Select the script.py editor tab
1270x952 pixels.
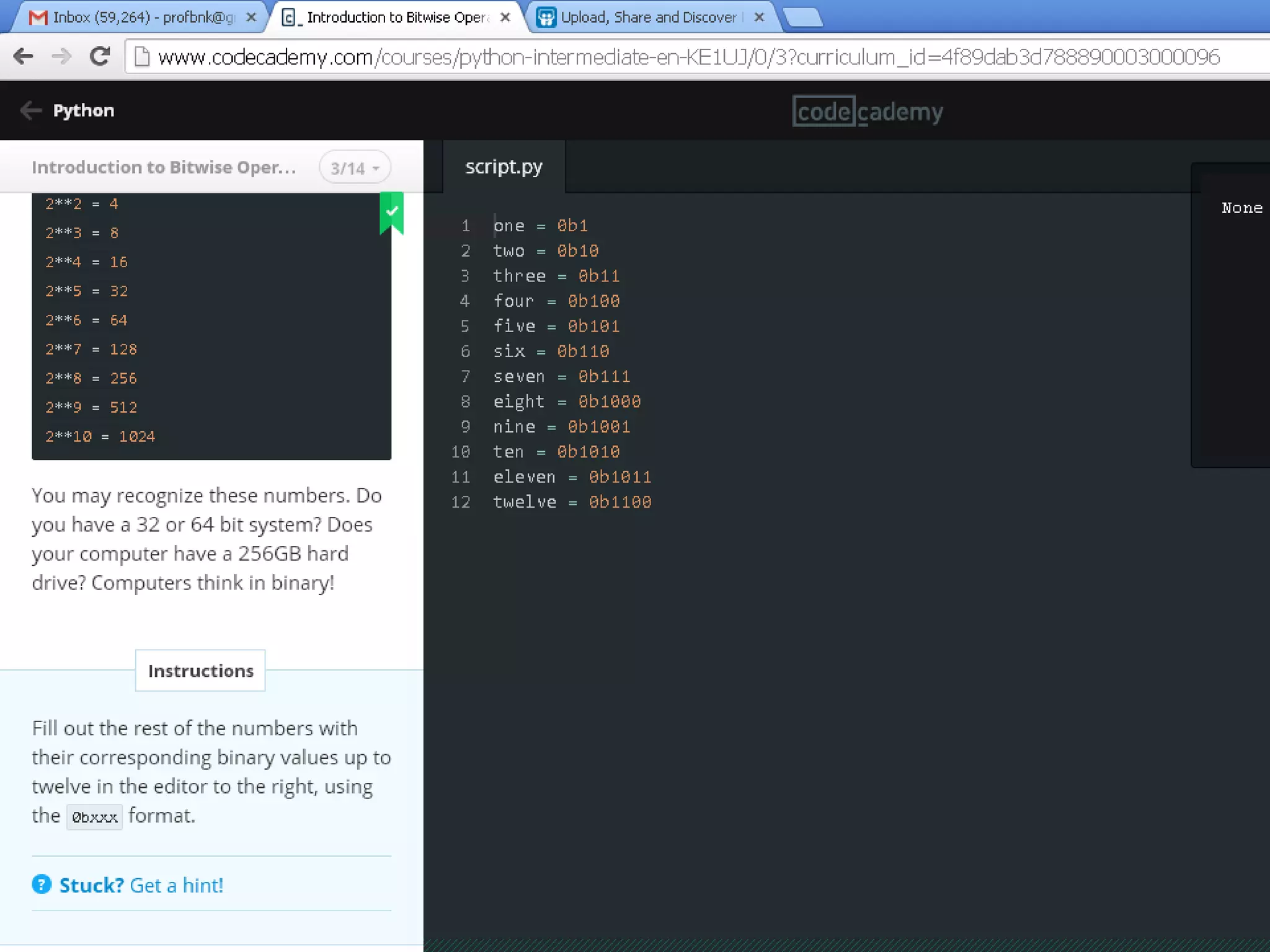tap(504, 166)
